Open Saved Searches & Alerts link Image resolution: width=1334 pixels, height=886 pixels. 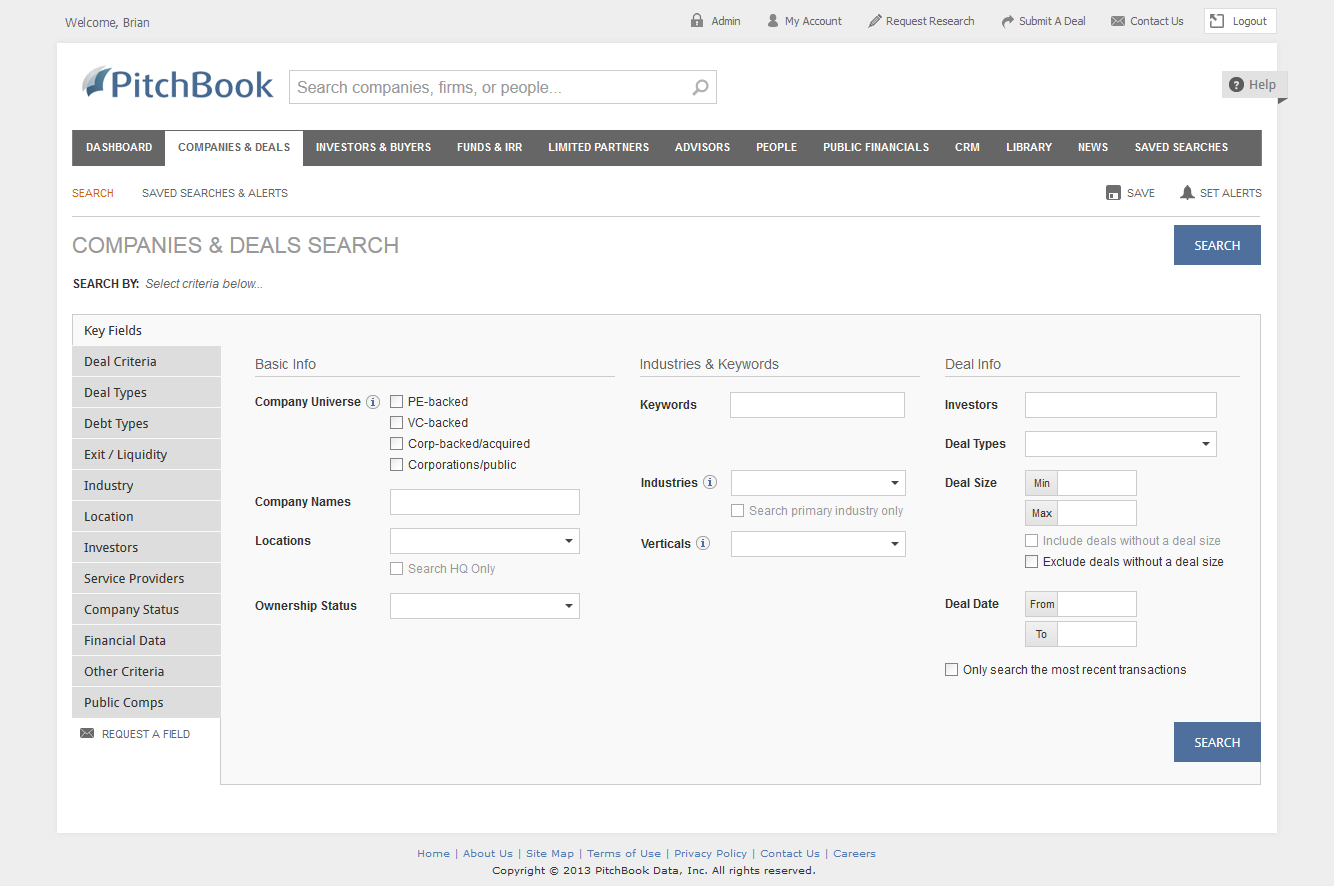click(x=215, y=193)
